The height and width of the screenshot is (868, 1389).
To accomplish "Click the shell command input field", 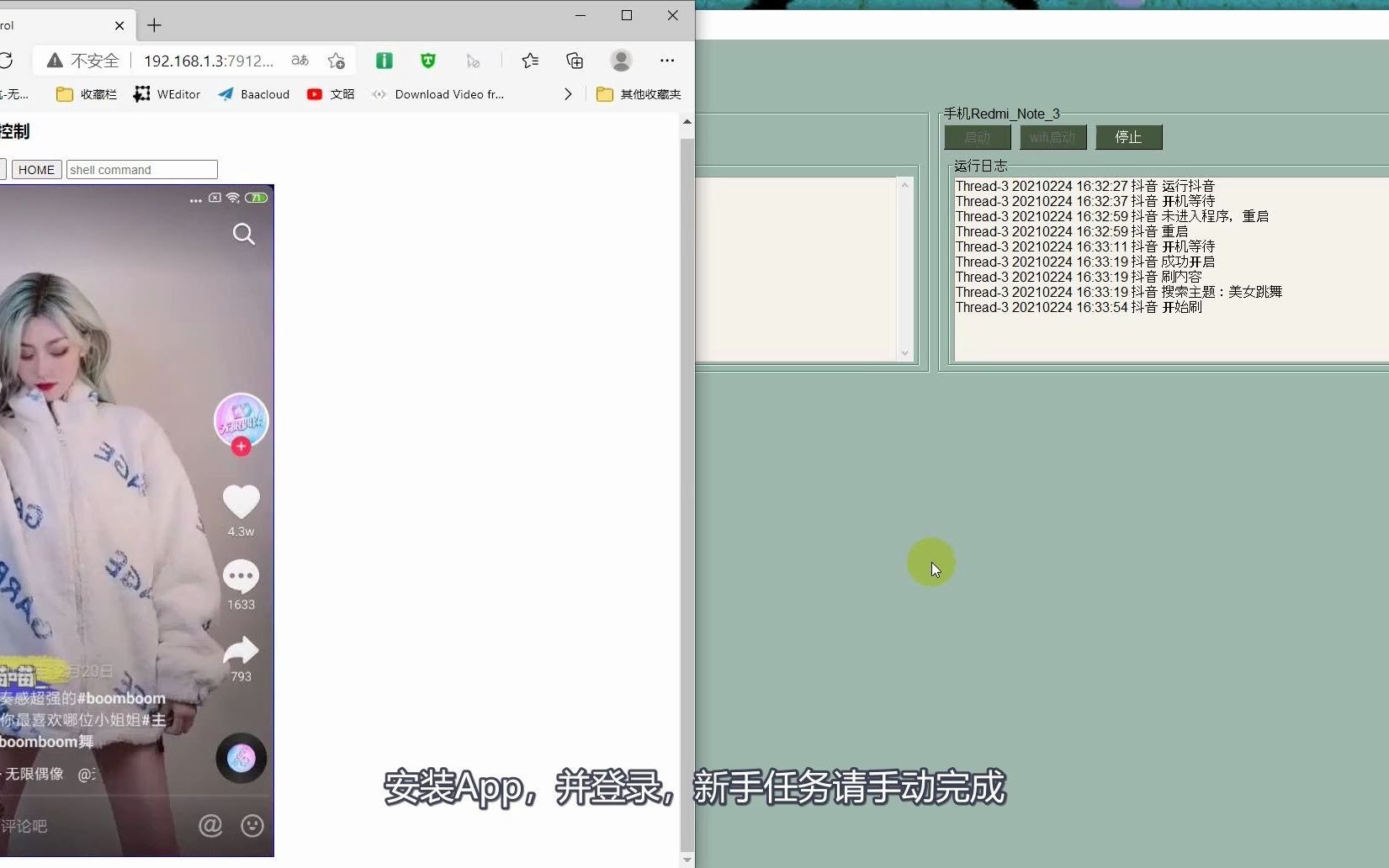I will pos(142,170).
